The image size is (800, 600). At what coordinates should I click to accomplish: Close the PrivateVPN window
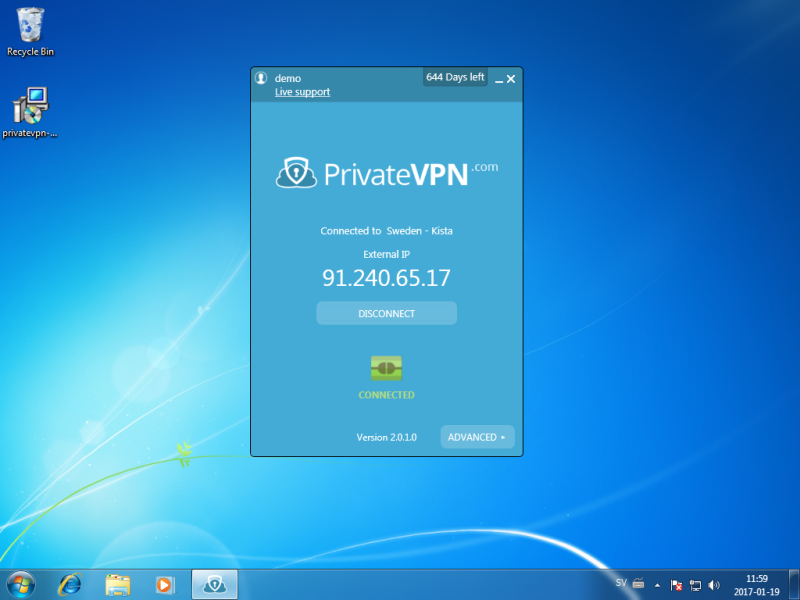511,79
